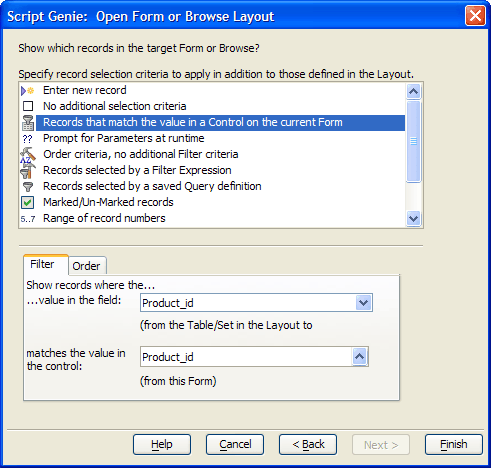Click Finish to complete the genie

coord(454,445)
